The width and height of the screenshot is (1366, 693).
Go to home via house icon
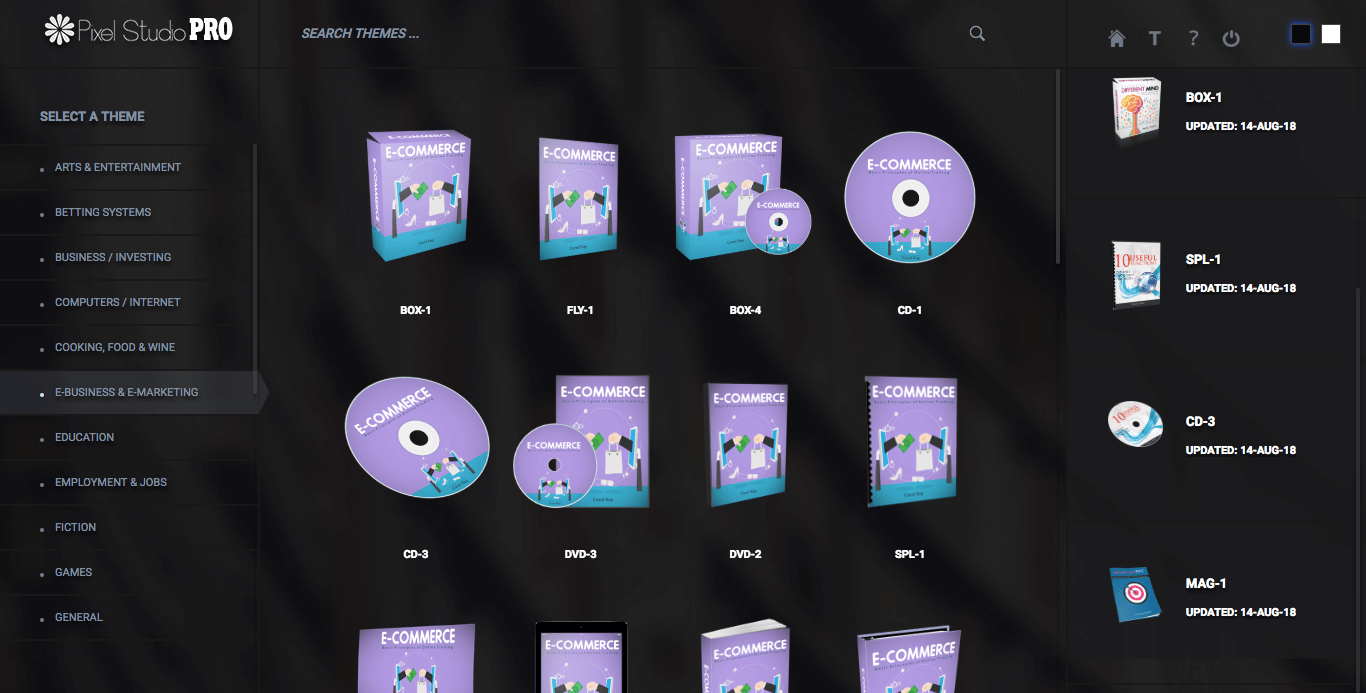pos(1117,38)
